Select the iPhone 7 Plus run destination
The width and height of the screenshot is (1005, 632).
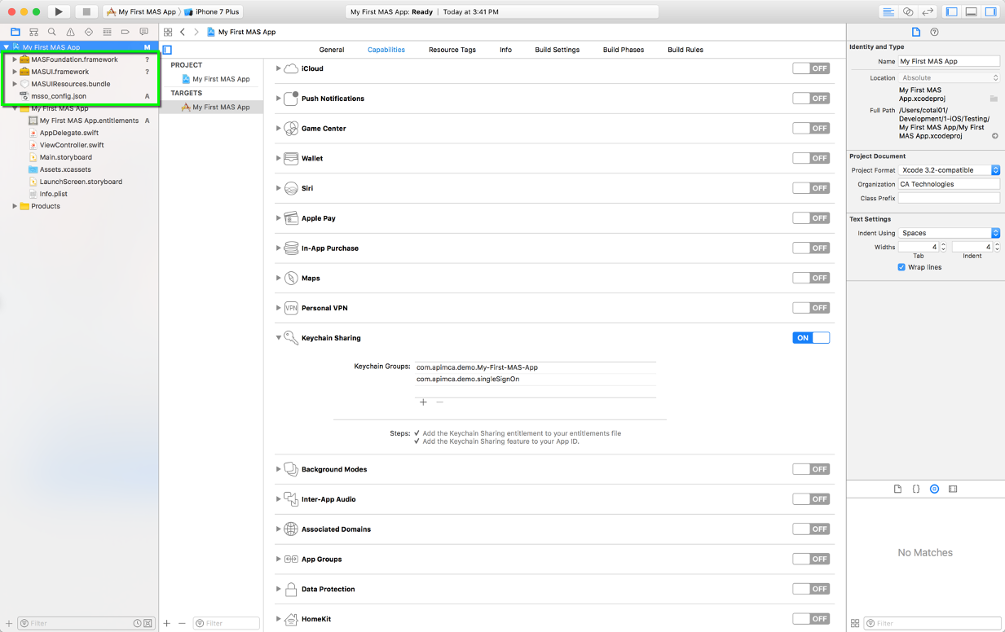pyautogui.click(x=212, y=12)
